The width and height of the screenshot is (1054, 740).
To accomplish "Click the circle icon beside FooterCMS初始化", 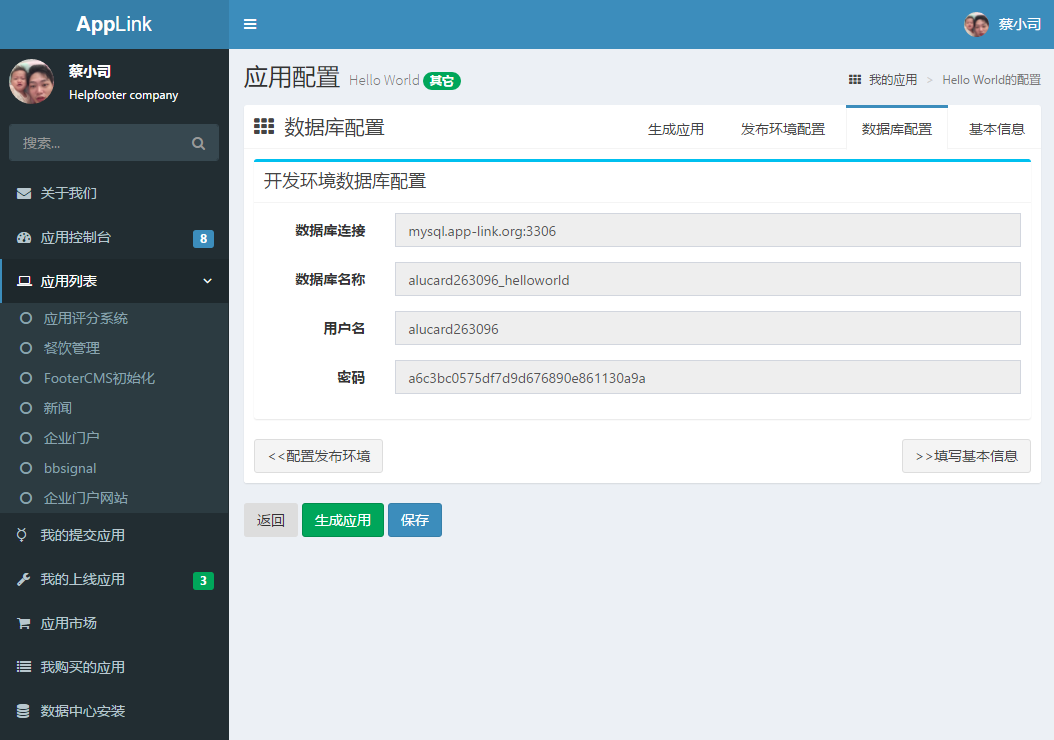I will [x=26, y=378].
